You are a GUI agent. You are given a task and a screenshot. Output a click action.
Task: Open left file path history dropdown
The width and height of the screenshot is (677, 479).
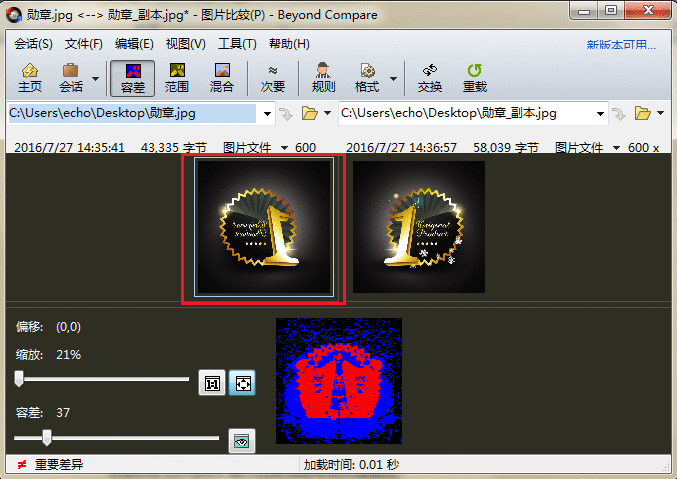[x=266, y=113]
